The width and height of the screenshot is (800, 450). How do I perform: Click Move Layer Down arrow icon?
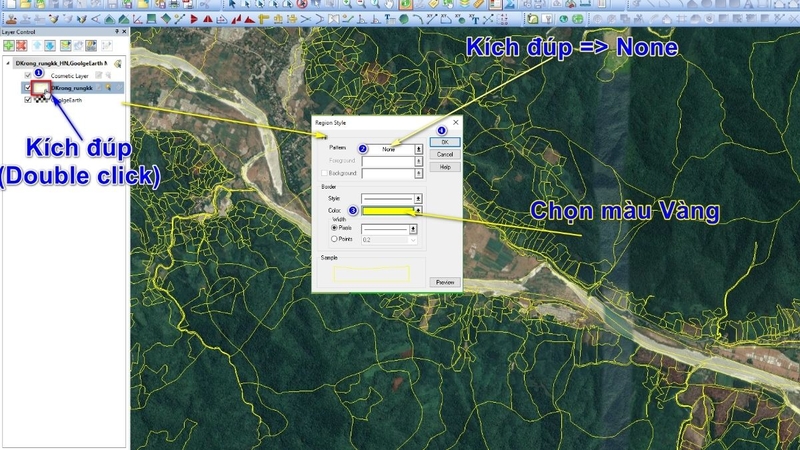coord(49,45)
